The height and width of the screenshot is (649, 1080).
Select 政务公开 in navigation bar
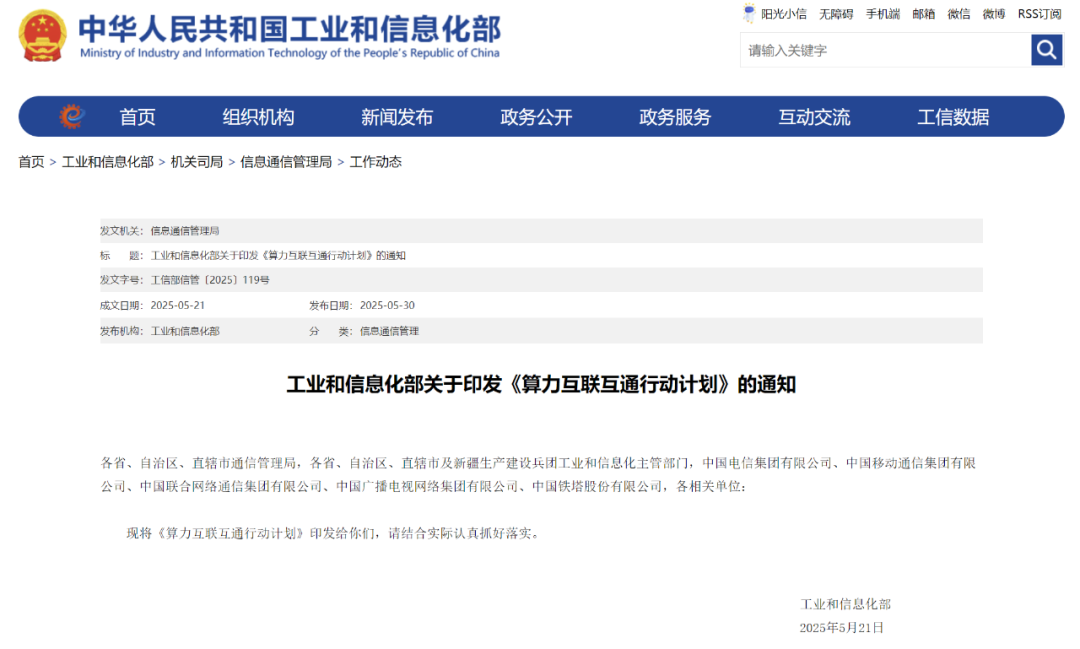pos(536,117)
